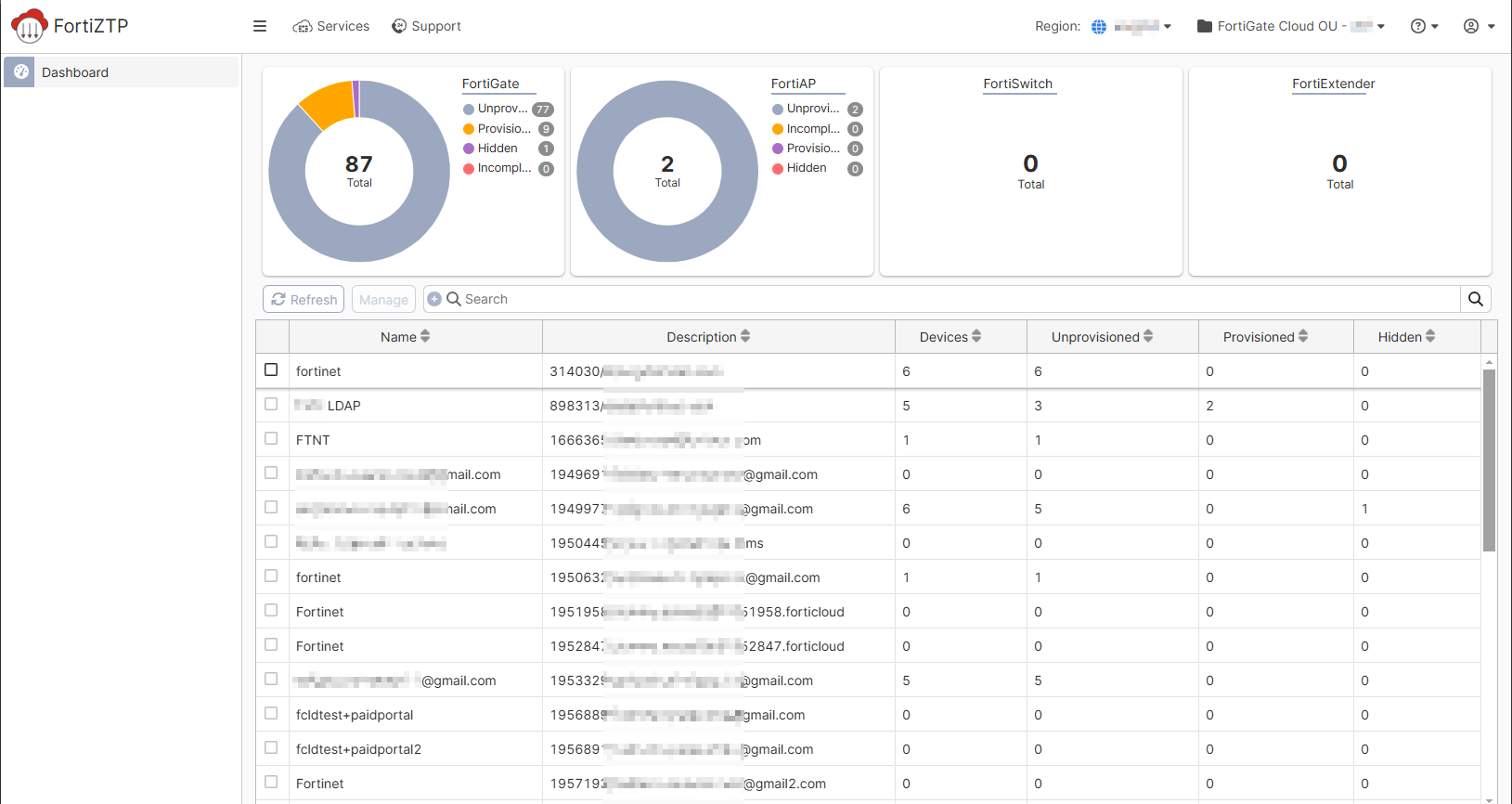Open the Services menu

331,26
